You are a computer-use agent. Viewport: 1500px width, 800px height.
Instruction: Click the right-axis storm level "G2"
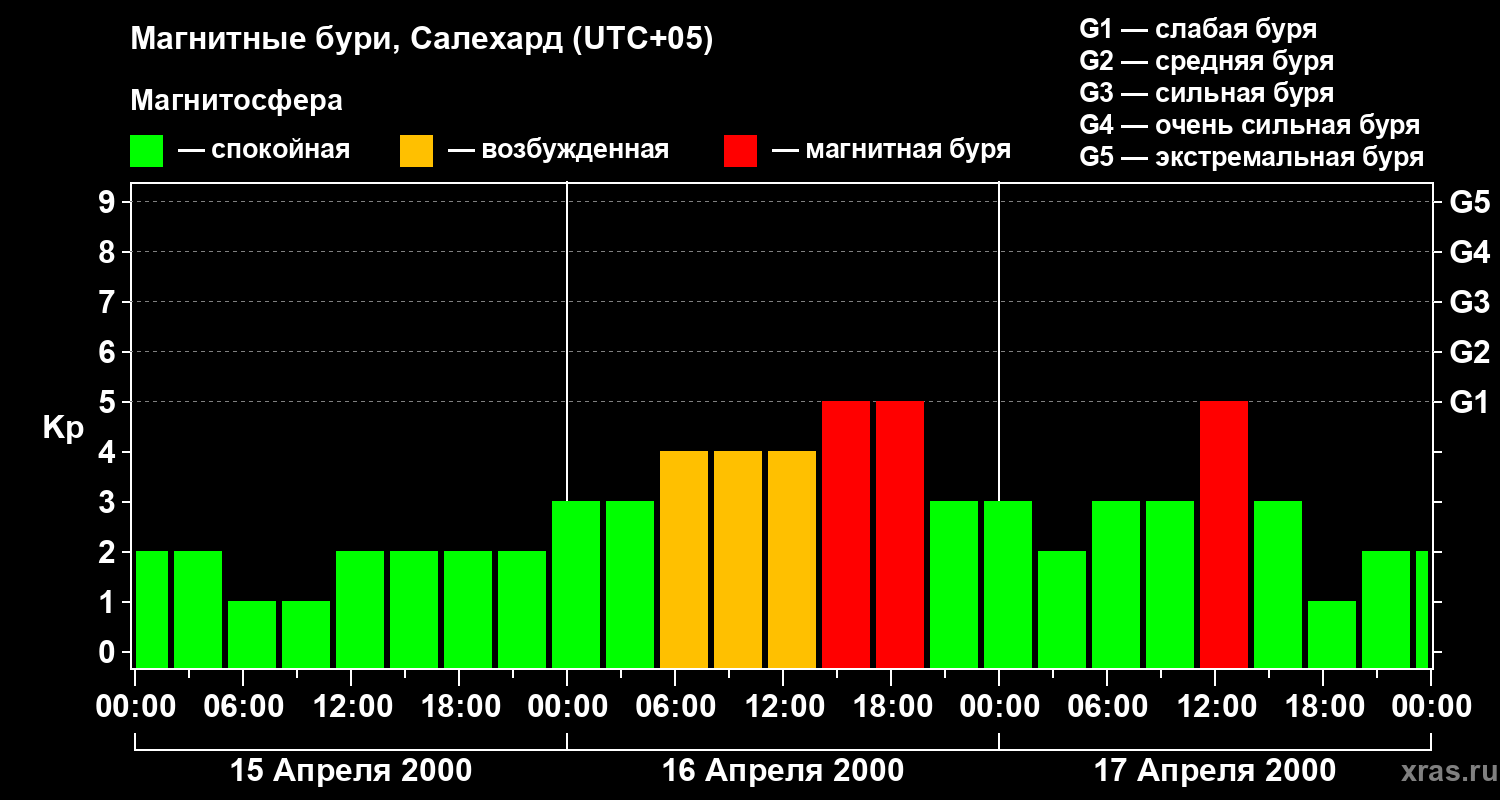(1469, 352)
